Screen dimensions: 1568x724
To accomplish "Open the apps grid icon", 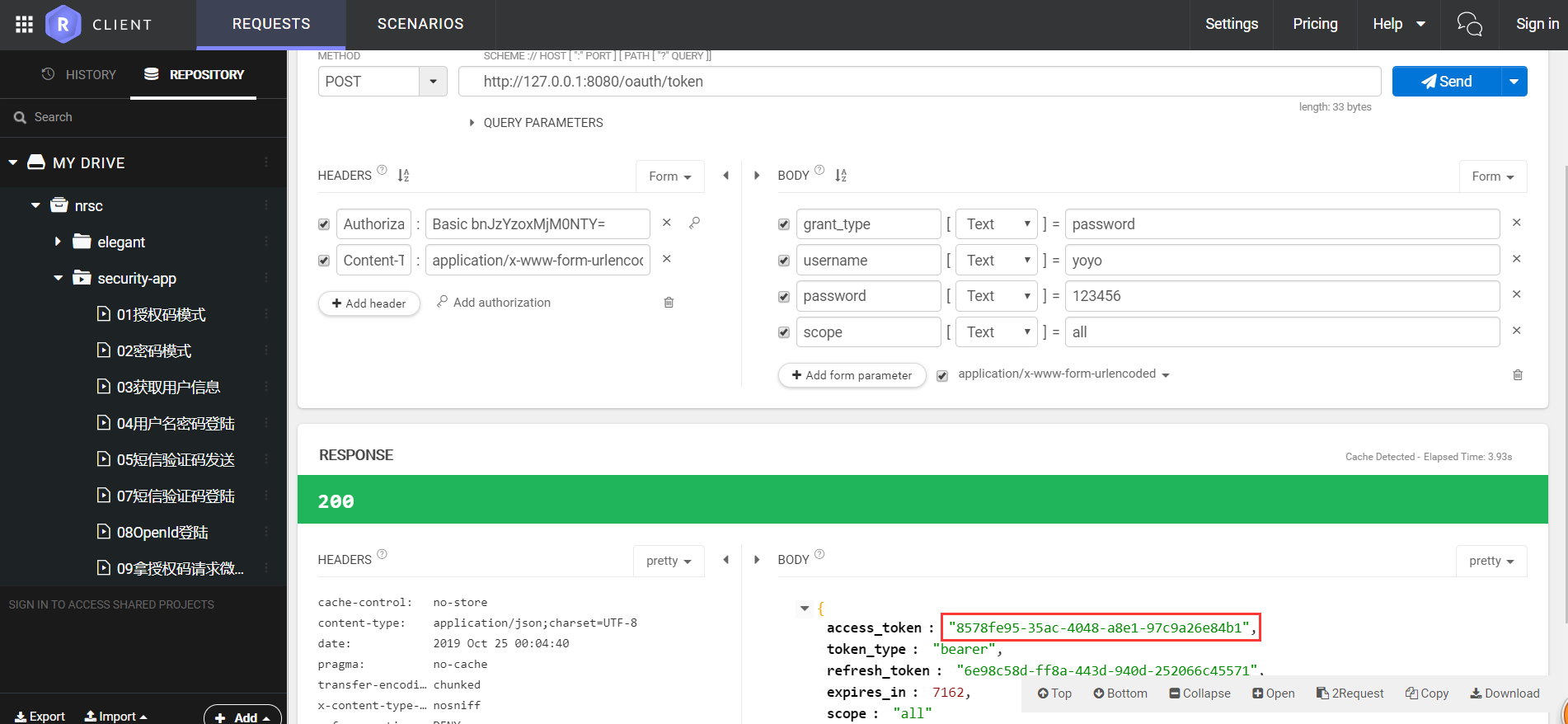I will click(25, 25).
